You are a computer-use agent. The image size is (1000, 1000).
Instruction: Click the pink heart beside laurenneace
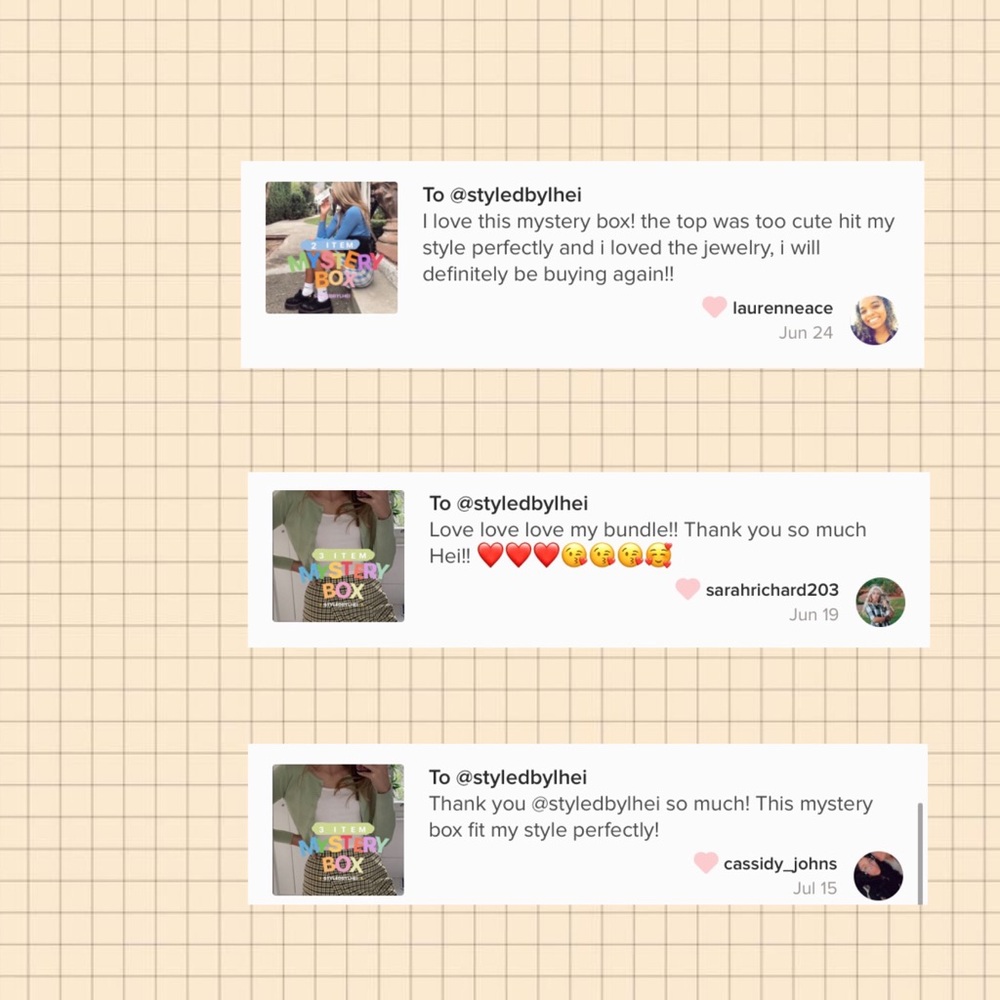pos(714,307)
